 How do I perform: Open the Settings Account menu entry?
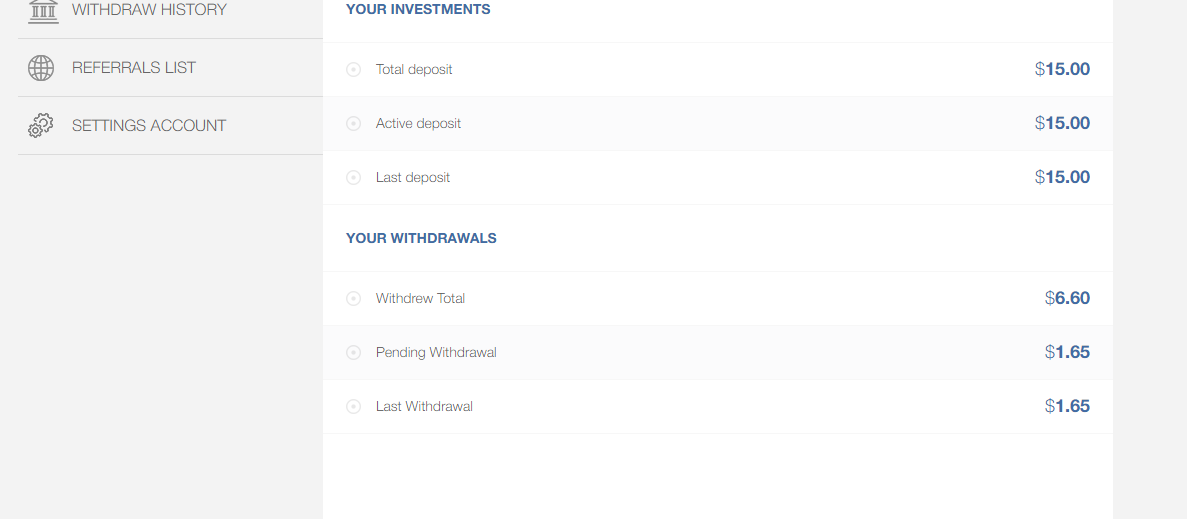point(149,126)
